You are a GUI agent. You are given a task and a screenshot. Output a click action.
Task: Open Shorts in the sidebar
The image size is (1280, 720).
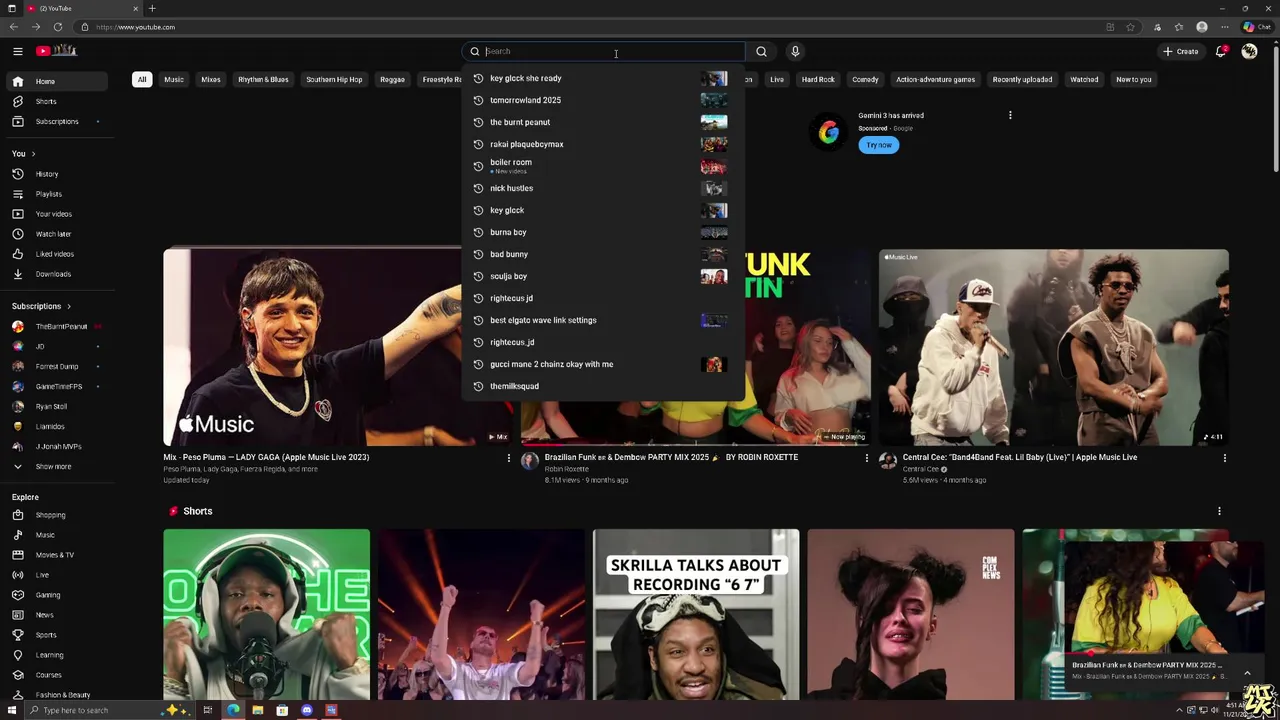click(x=58, y=101)
